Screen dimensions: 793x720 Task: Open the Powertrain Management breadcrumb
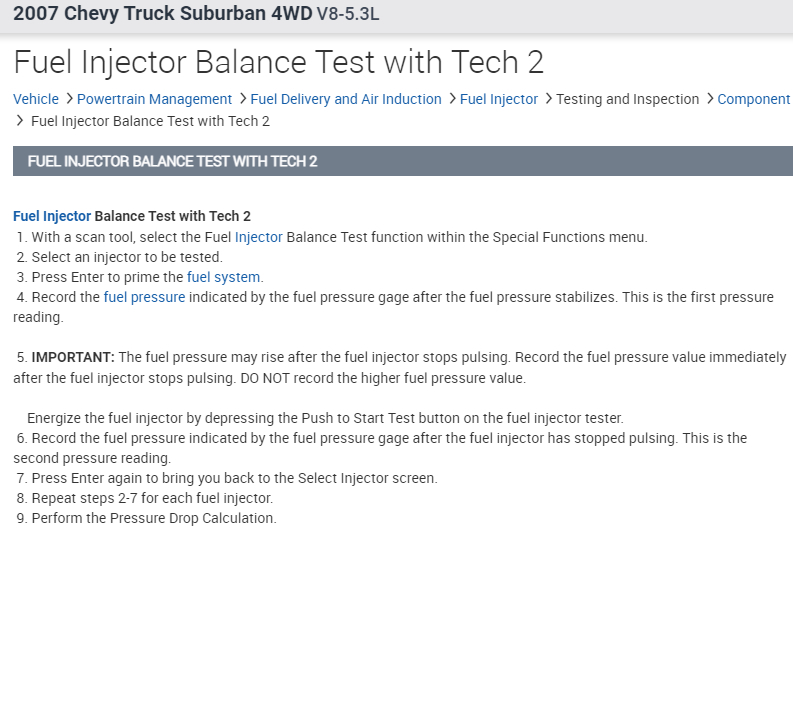tap(154, 99)
